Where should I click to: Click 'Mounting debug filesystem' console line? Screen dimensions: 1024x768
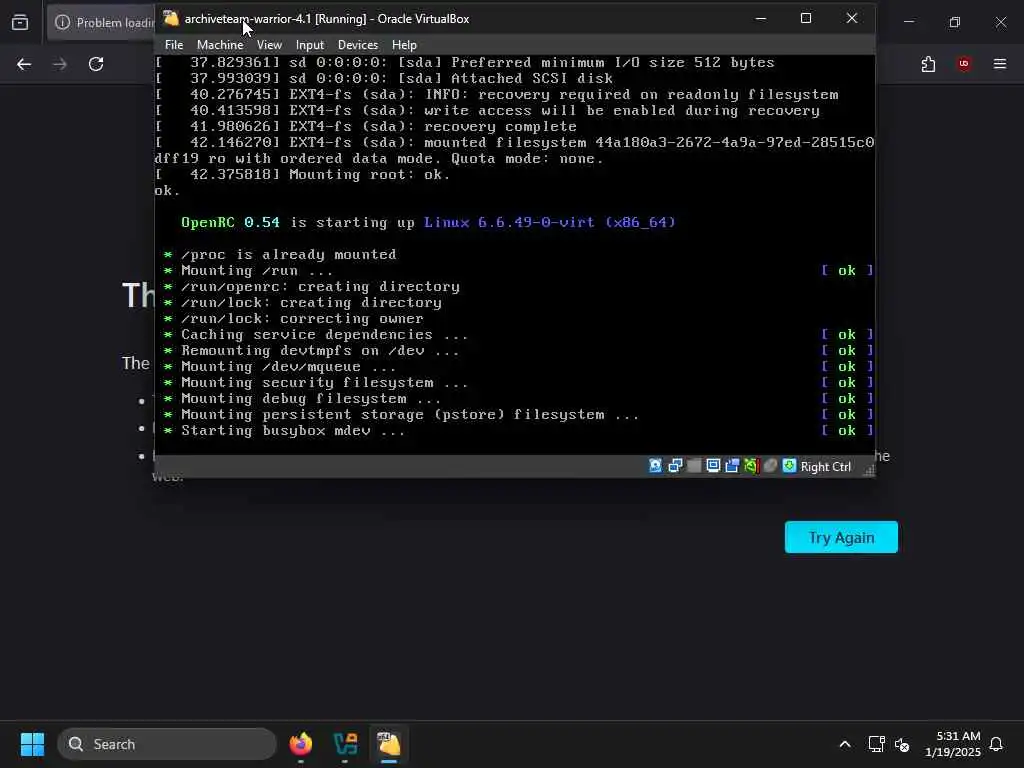click(311, 398)
